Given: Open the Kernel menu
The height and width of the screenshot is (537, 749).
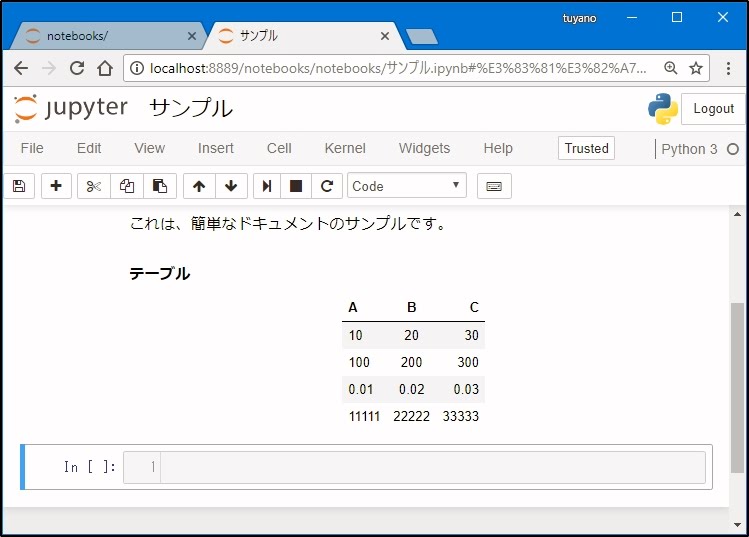Looking at the screenshot, I should pyautogui.click(x=345, y=148).
